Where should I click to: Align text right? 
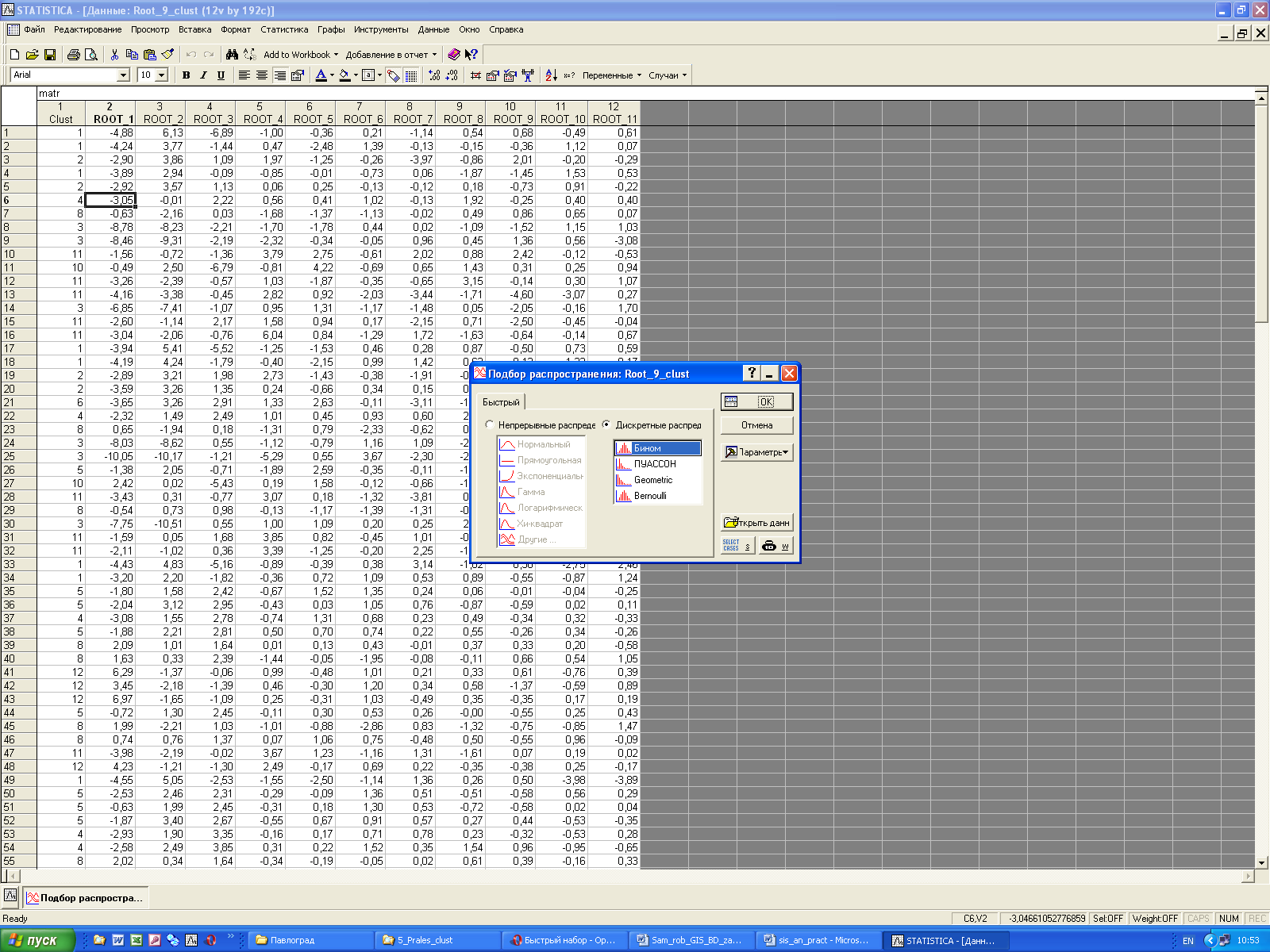tap(279, 75)
